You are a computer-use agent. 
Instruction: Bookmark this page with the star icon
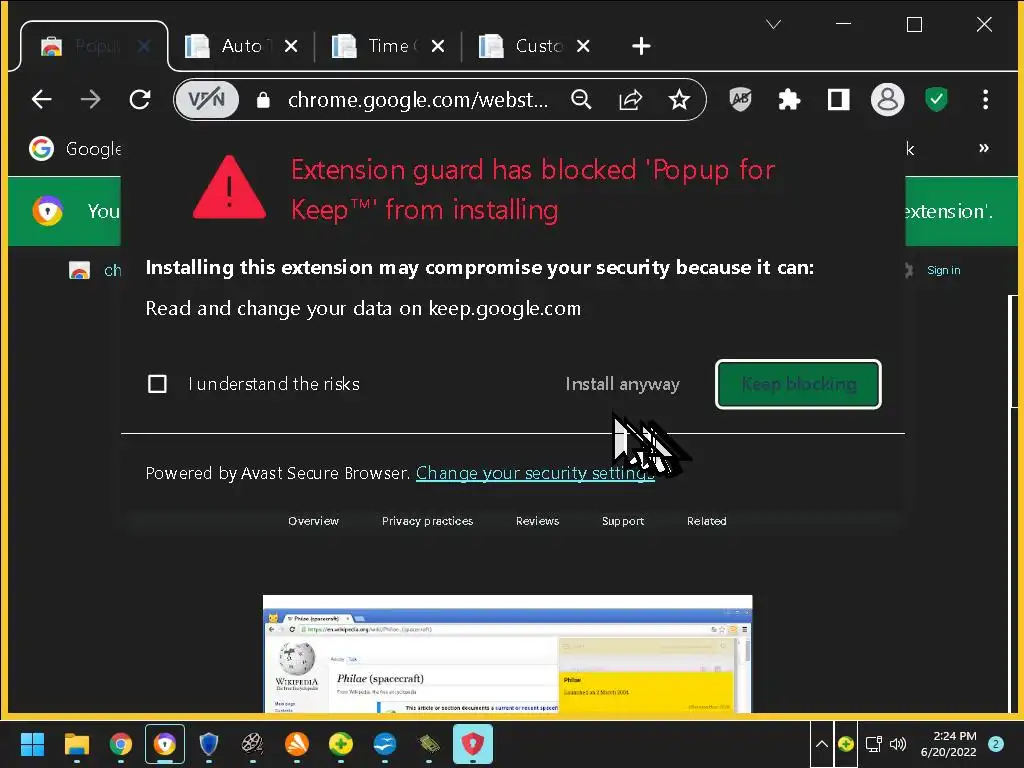point(679,99)
